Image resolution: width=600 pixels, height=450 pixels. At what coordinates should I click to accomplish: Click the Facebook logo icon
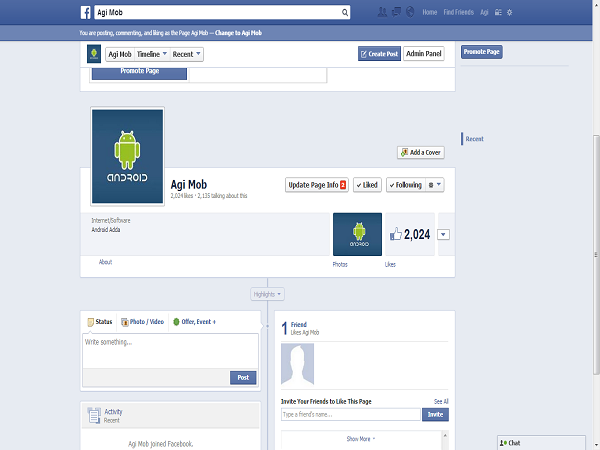86,12
